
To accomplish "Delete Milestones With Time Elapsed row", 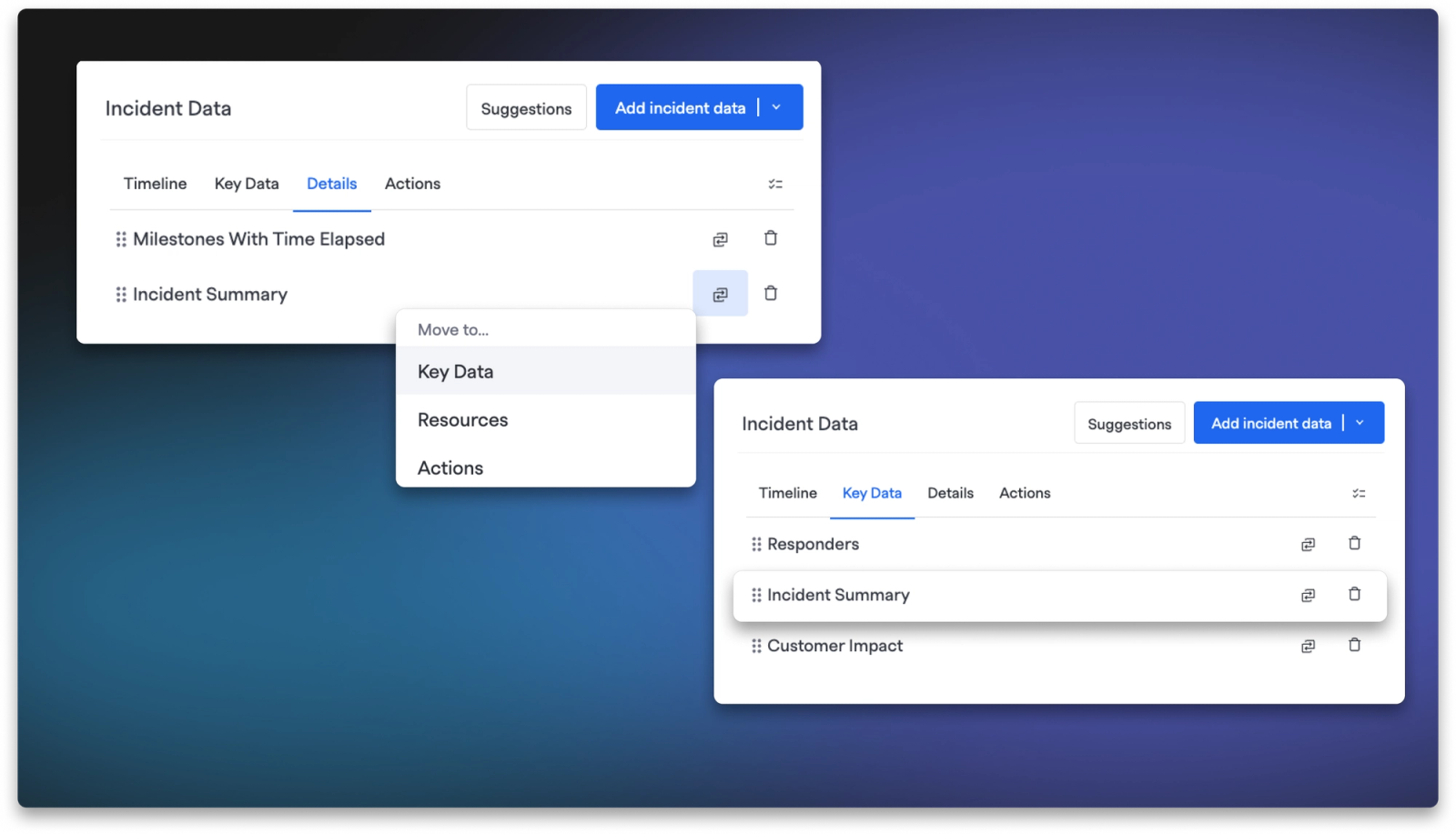I will coord(771,238).
